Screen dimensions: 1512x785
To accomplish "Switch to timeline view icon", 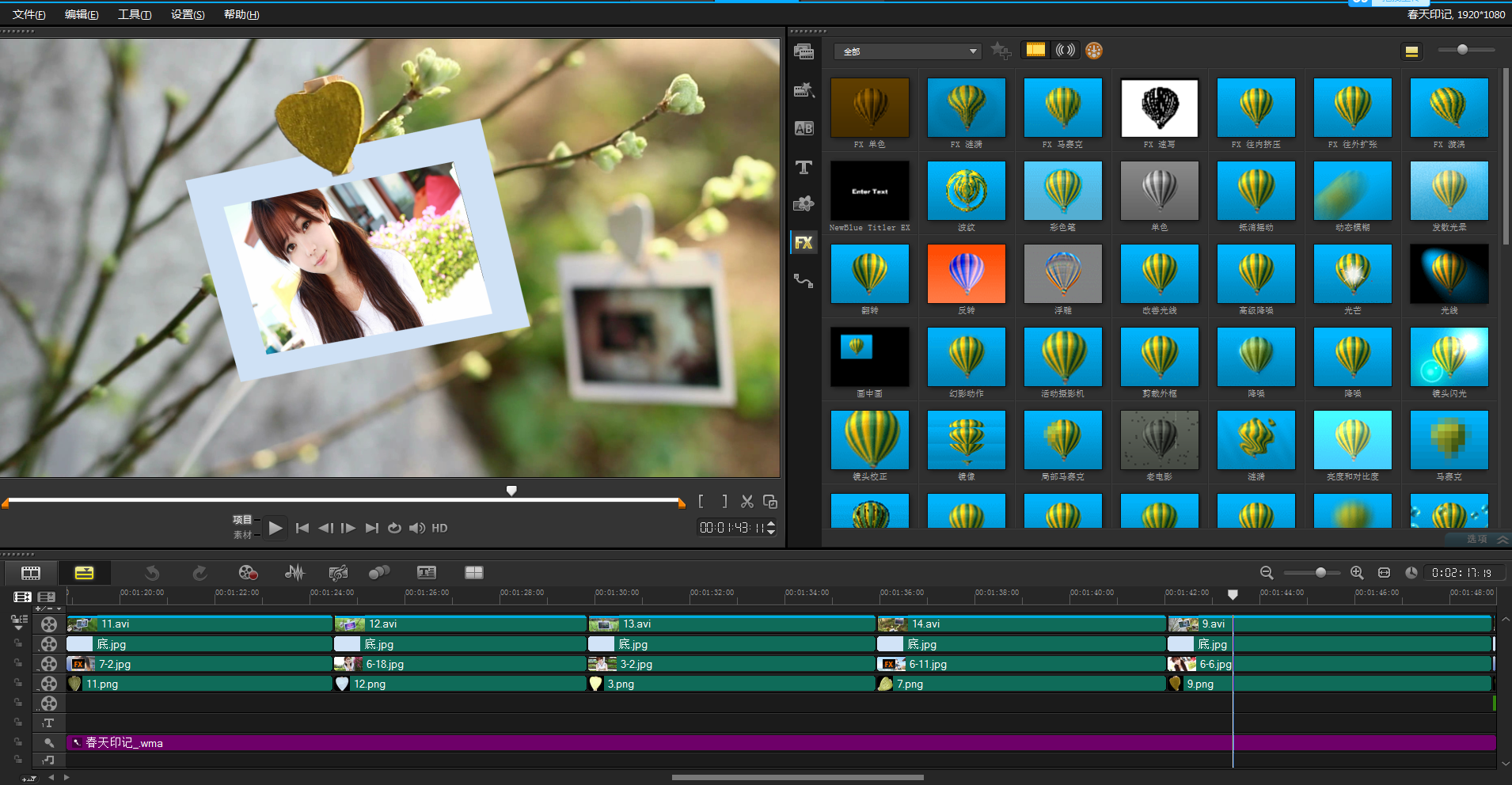I will click(x=84, y=572).
